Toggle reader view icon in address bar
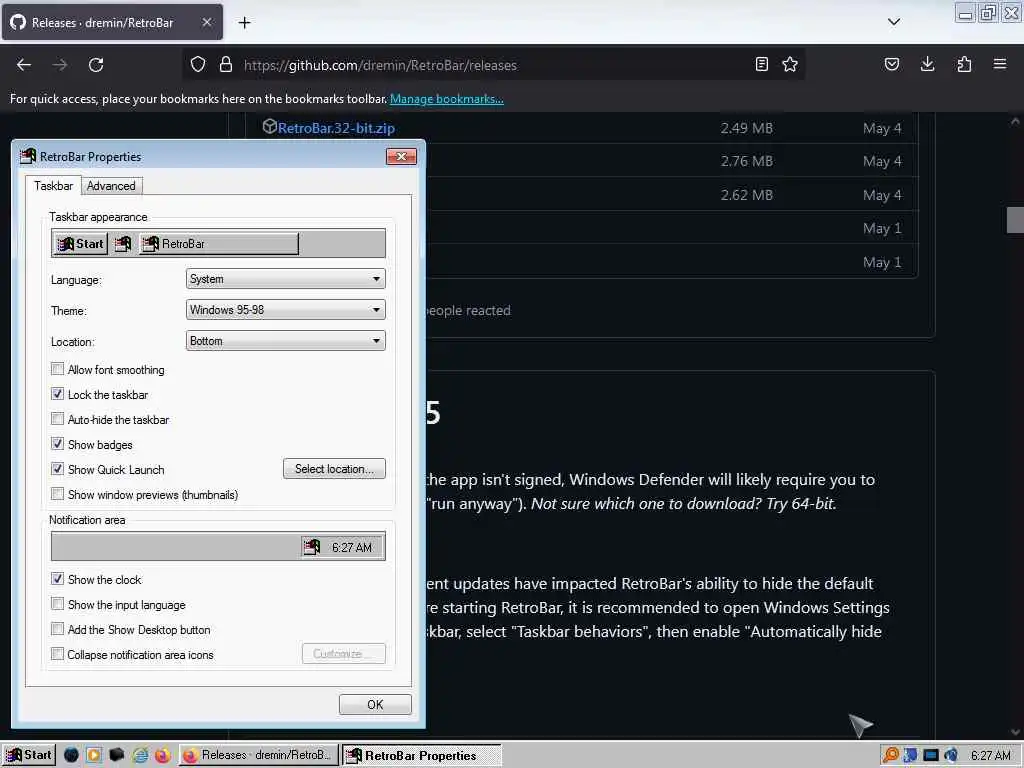Image resolution: width=1024 pixels, height=768 pixels. [x=761, y=65]
